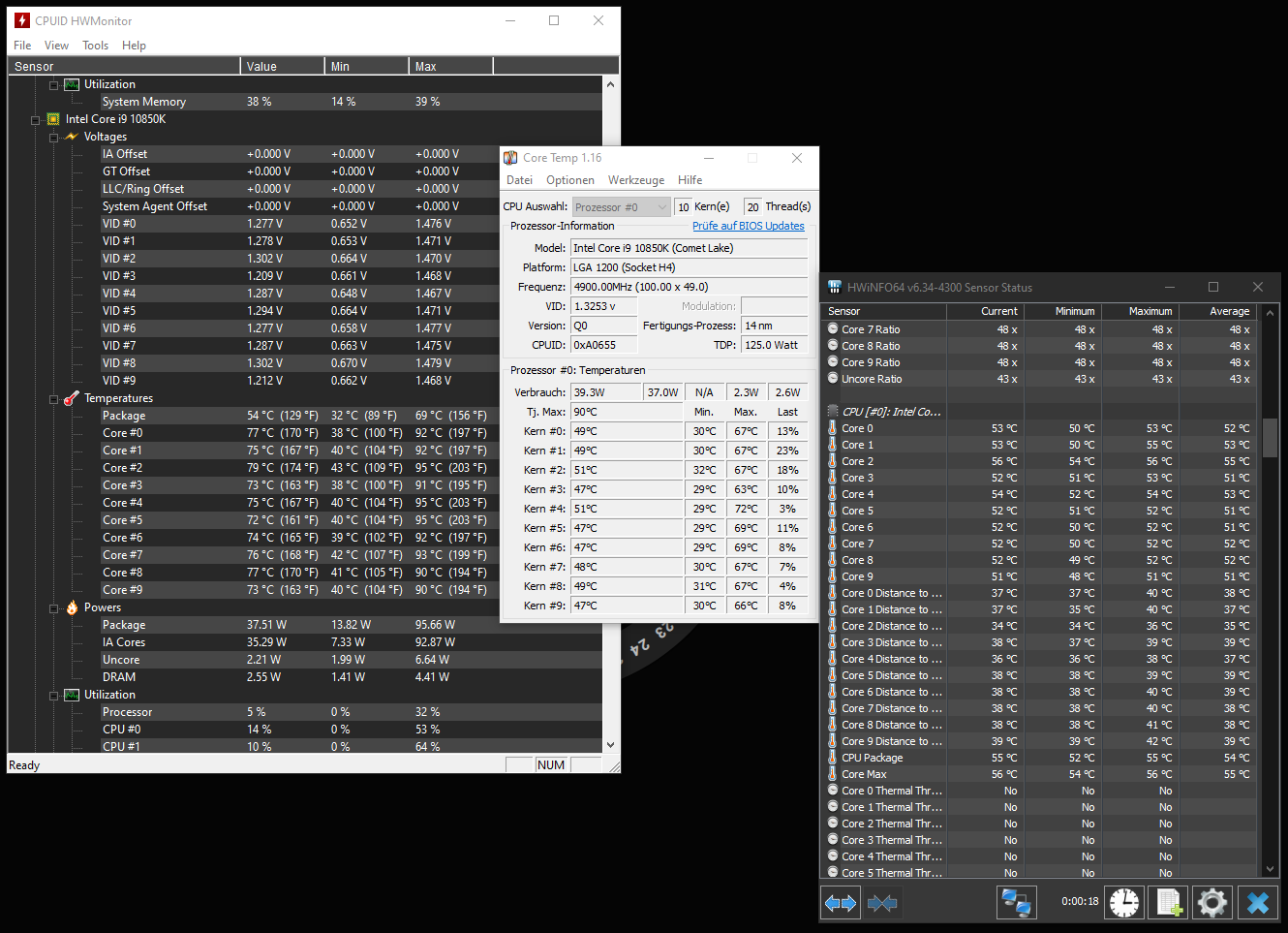
Task: Open HWMonitor File menu
Action: 22,46
